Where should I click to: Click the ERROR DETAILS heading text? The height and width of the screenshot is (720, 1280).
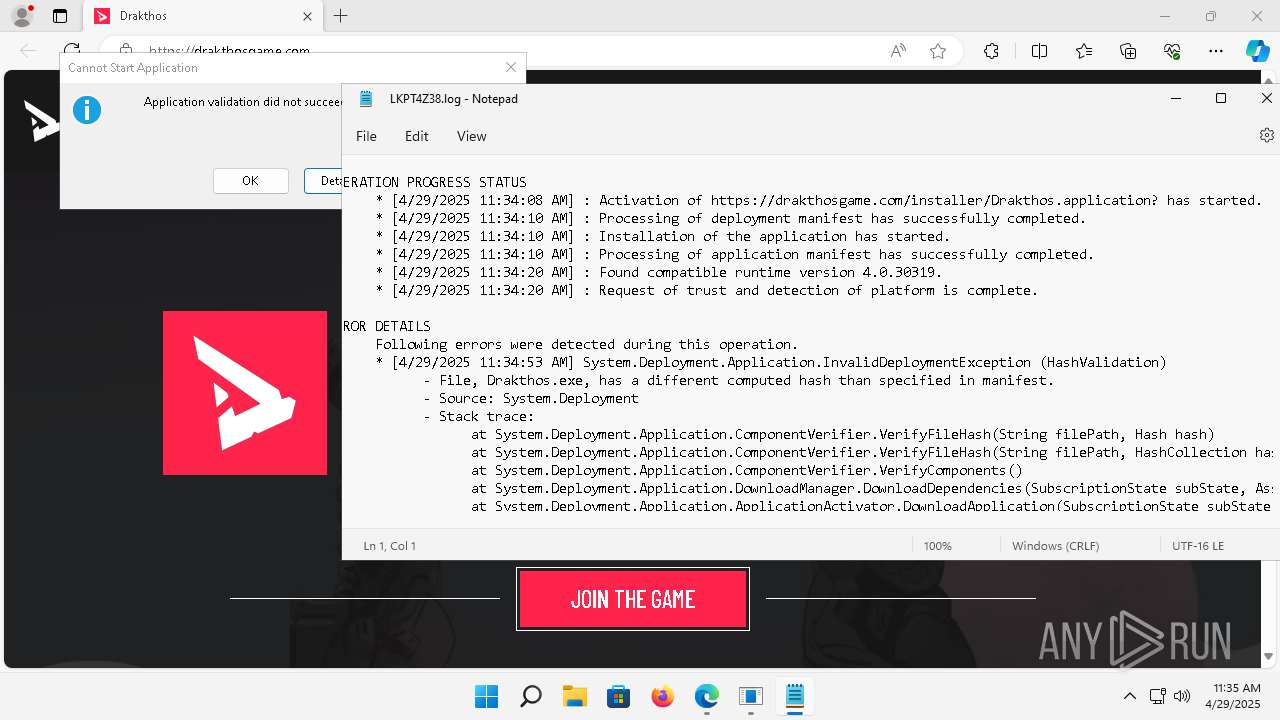[387, 326]
